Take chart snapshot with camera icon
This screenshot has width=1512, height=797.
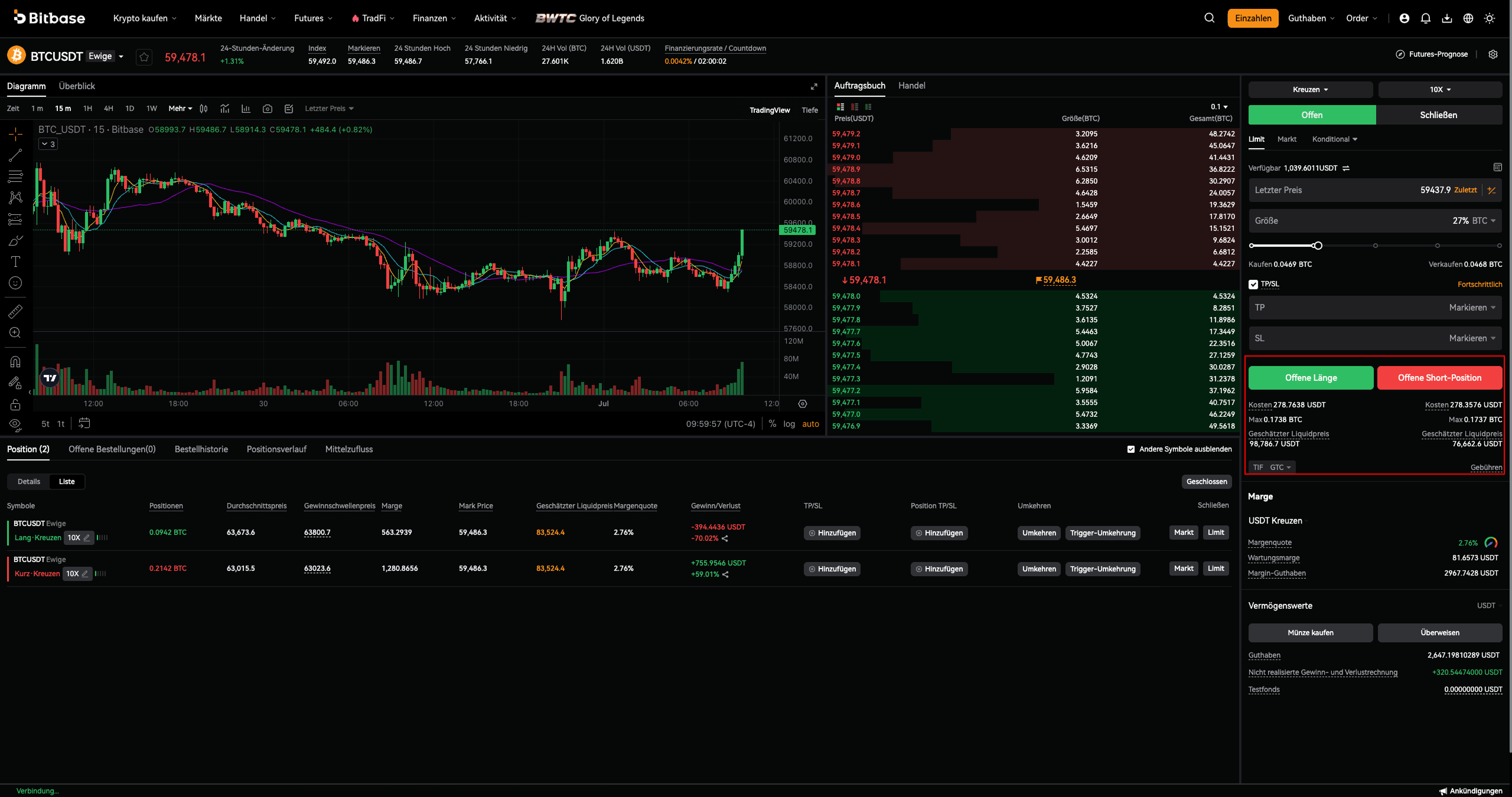(x=268, y=109)
